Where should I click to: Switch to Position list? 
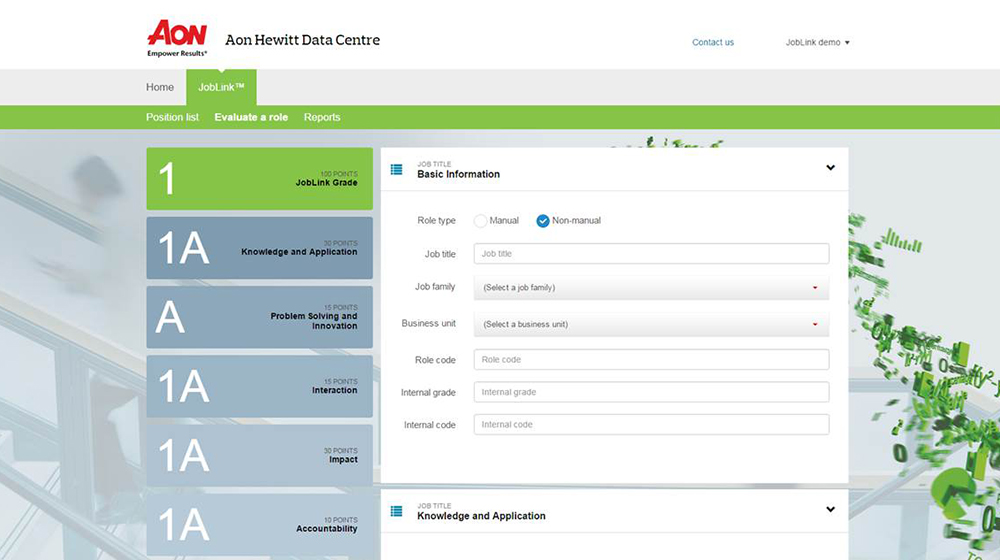(172, 117)
